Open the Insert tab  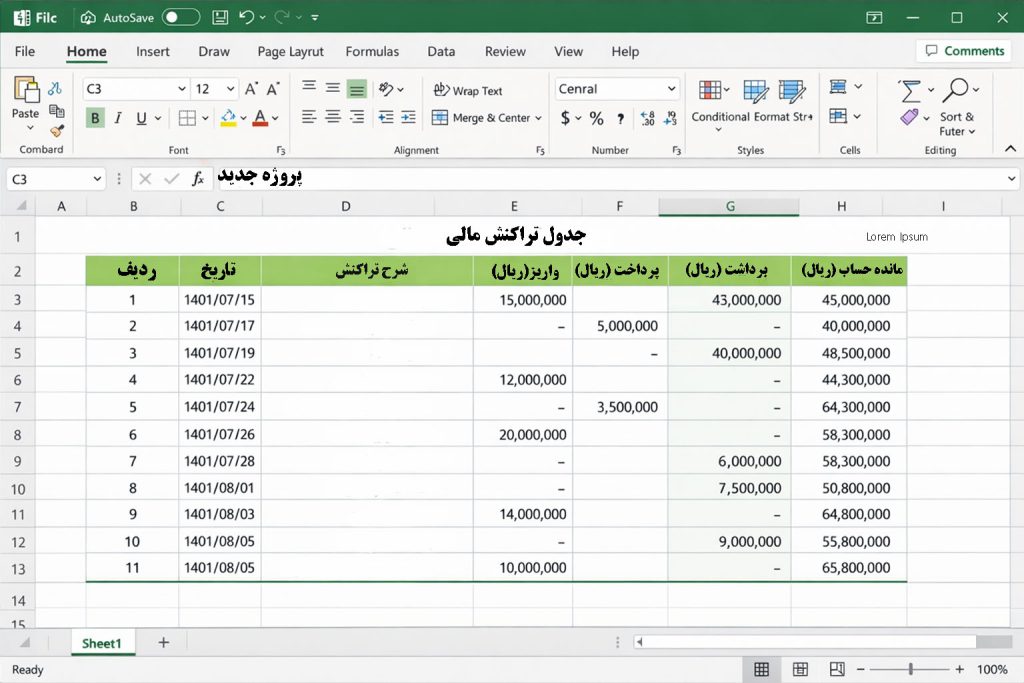(x=153, y=52)
